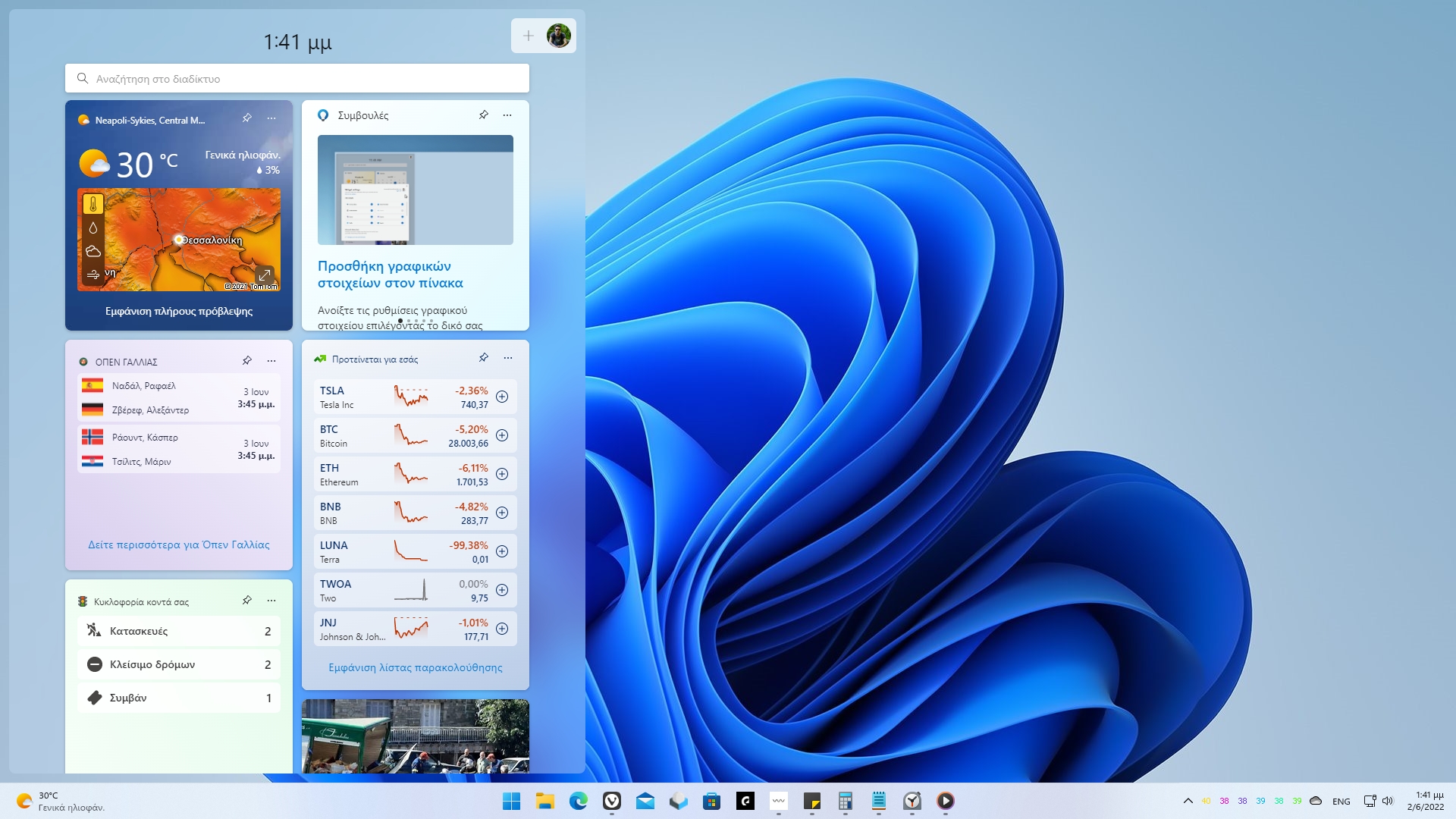Expand the weather map view
Screen dimensions: 1456x819
(x=265, y=275)
